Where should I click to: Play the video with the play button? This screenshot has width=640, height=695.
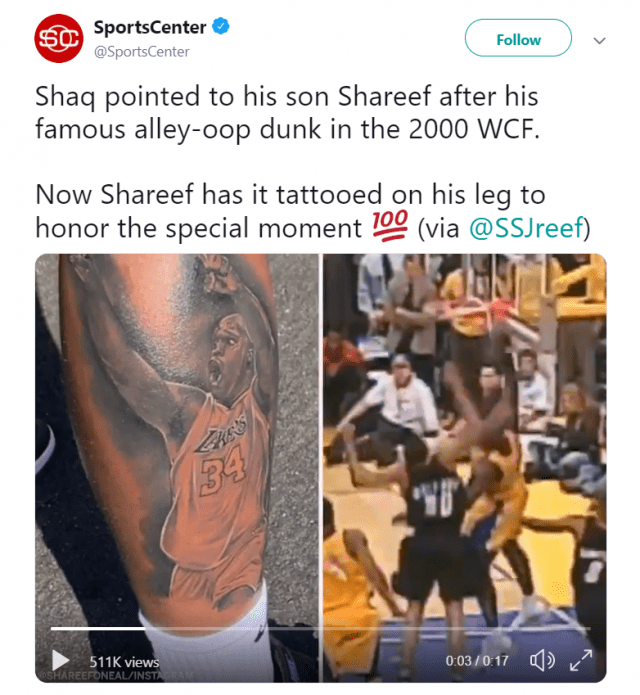(60, 660)
